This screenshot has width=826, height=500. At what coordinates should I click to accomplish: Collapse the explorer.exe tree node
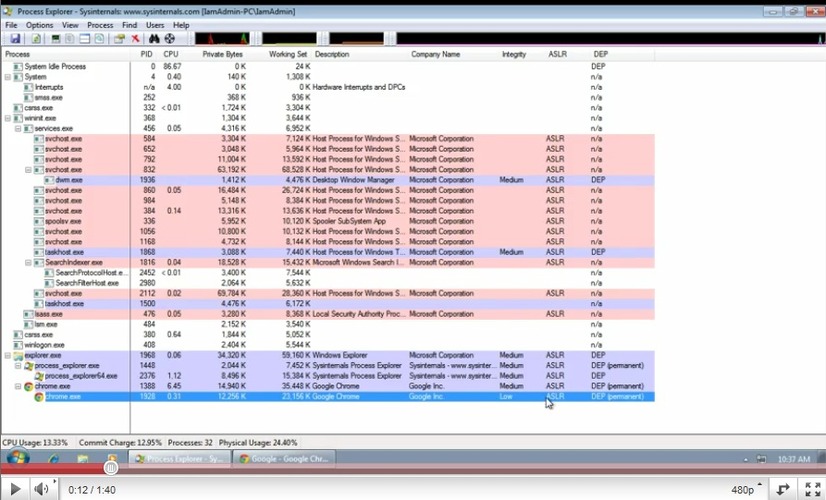(x=8, y=356)
